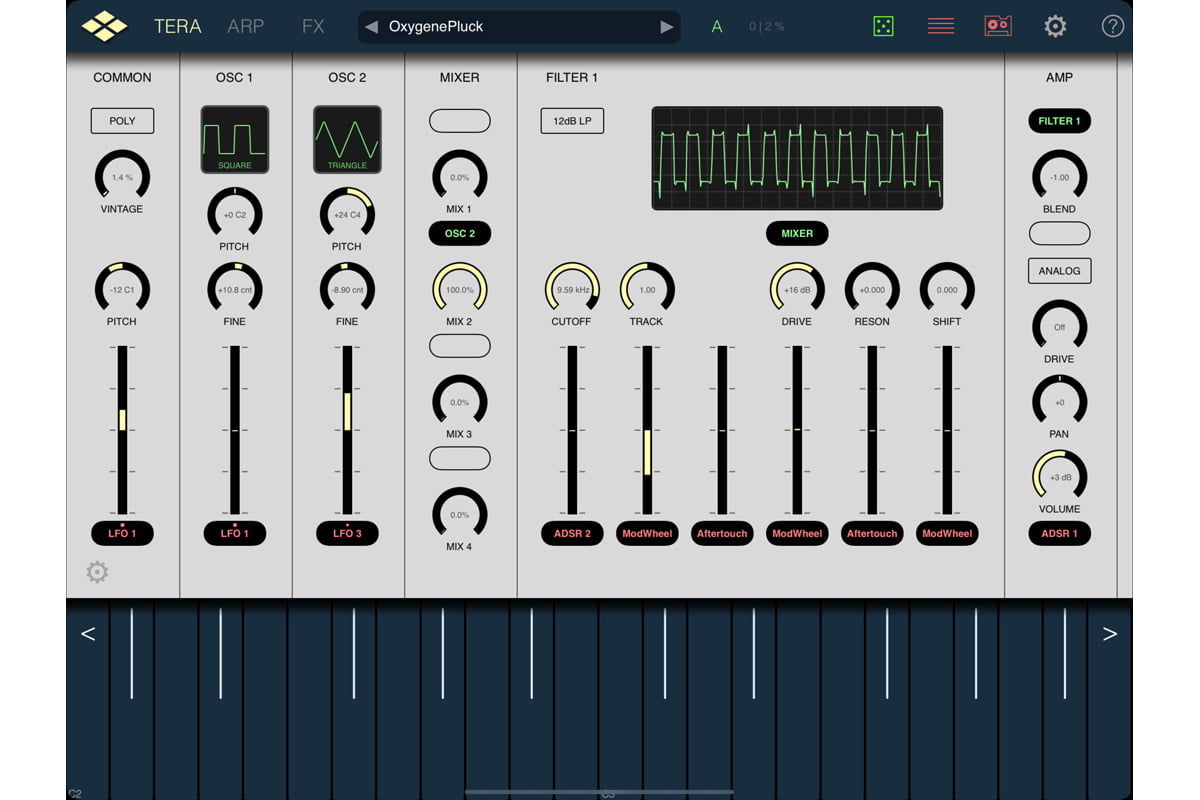Toggle the A slot indicator
This screenshot has height=800, width=1200.
click(717, 27)
